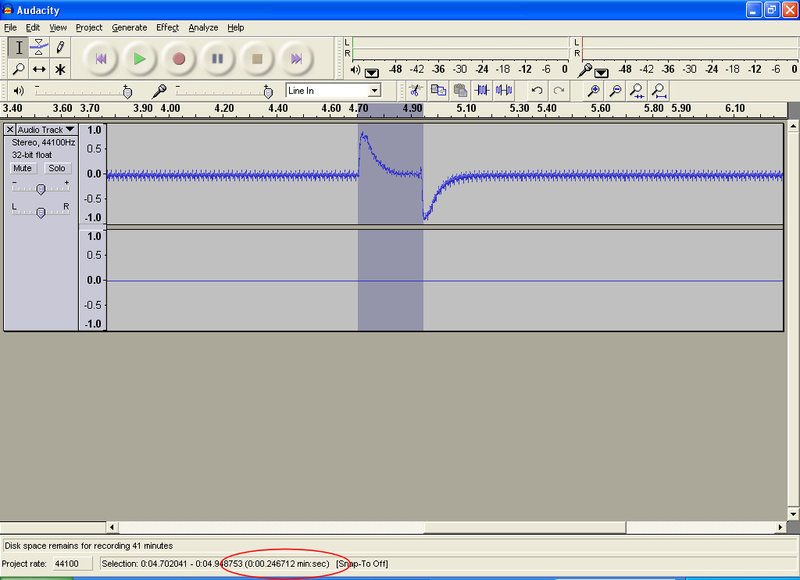This screenshot has width=800, height=580.
Task: Select the Selection (I-beam) tool
Action: pyautogui.click(x=19, y=47)
